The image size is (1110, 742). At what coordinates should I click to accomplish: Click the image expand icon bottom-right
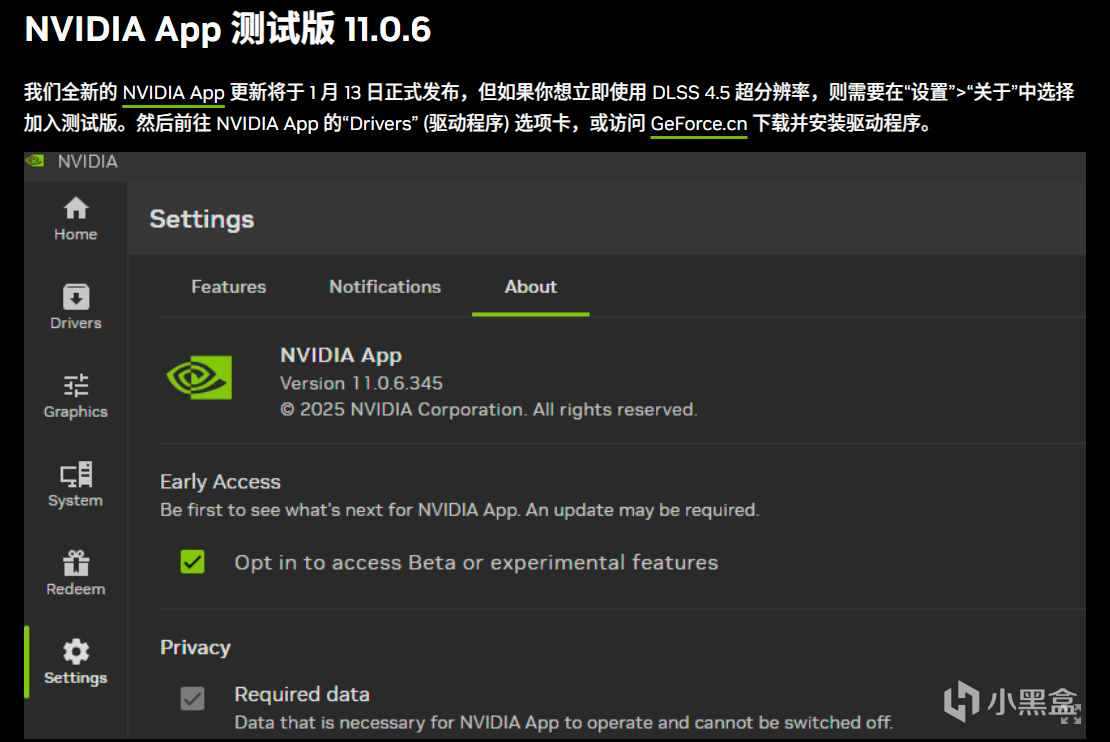1071,714
